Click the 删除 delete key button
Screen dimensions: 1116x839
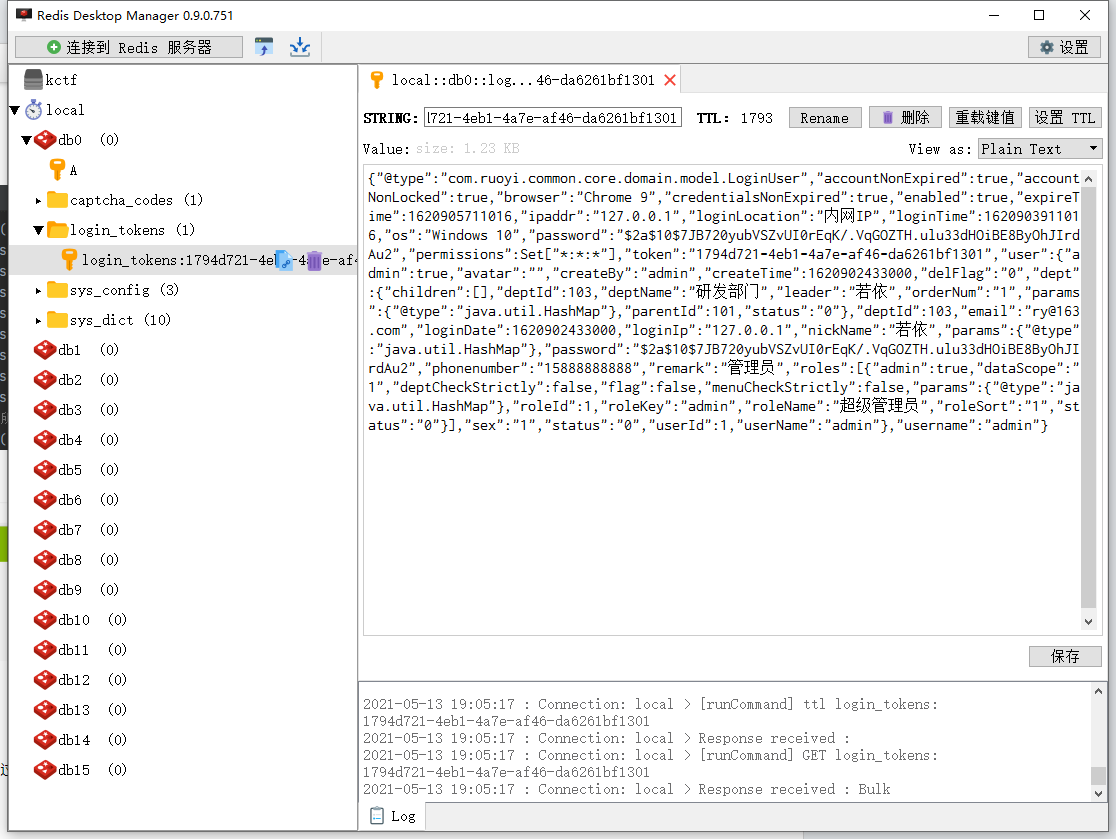[x=905, y=117]
